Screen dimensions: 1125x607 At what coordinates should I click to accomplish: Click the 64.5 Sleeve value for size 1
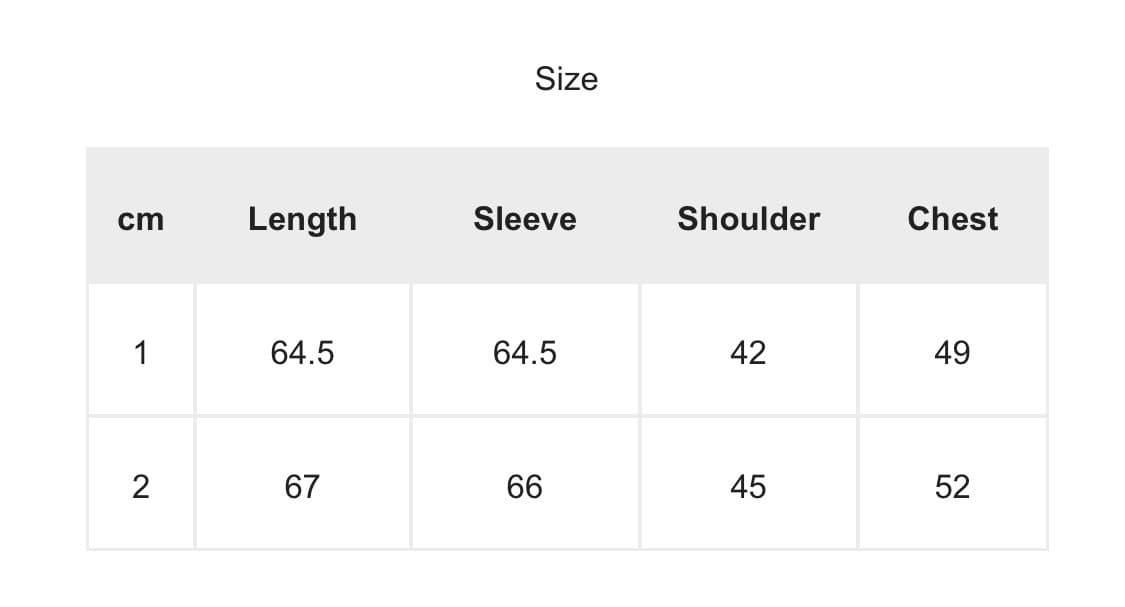coord(525,352)
